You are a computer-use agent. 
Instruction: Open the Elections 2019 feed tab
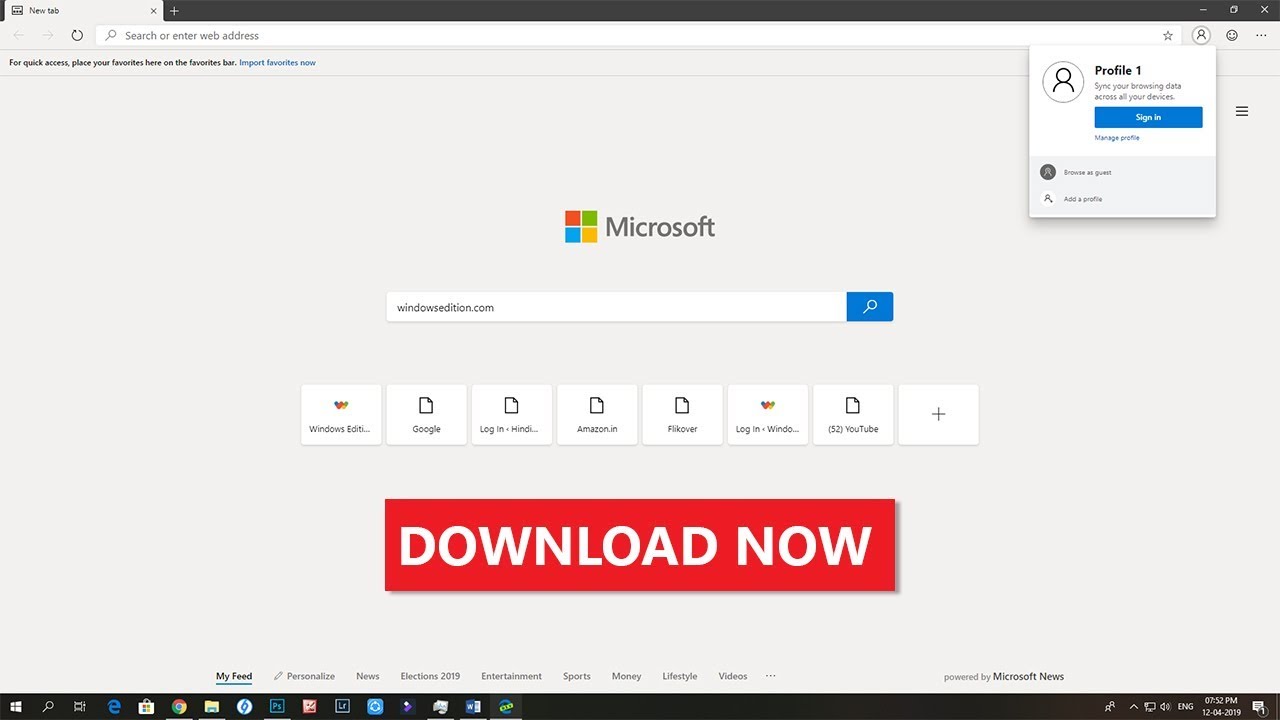coord(430,676)
